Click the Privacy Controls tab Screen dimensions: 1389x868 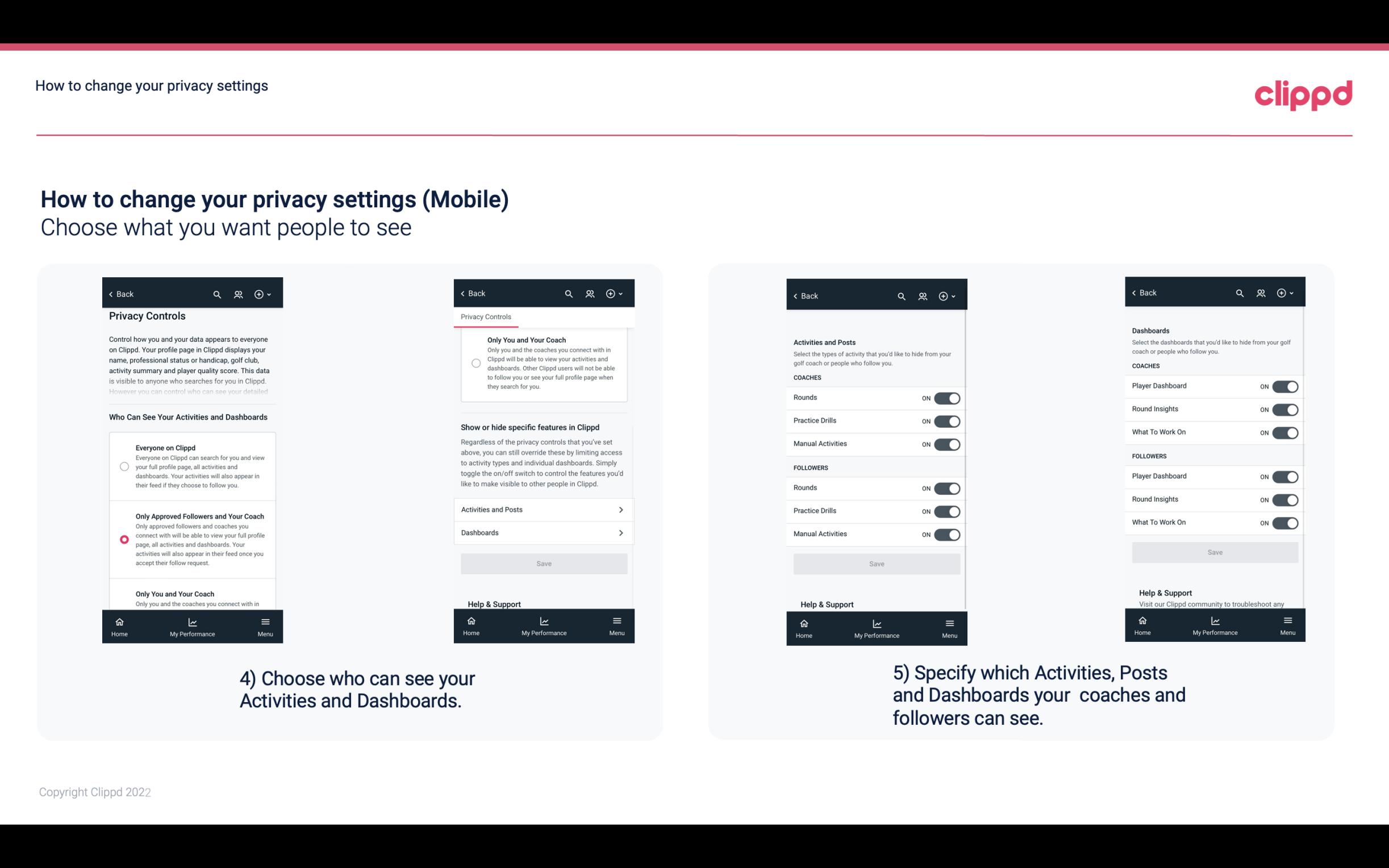click(485, 317)
